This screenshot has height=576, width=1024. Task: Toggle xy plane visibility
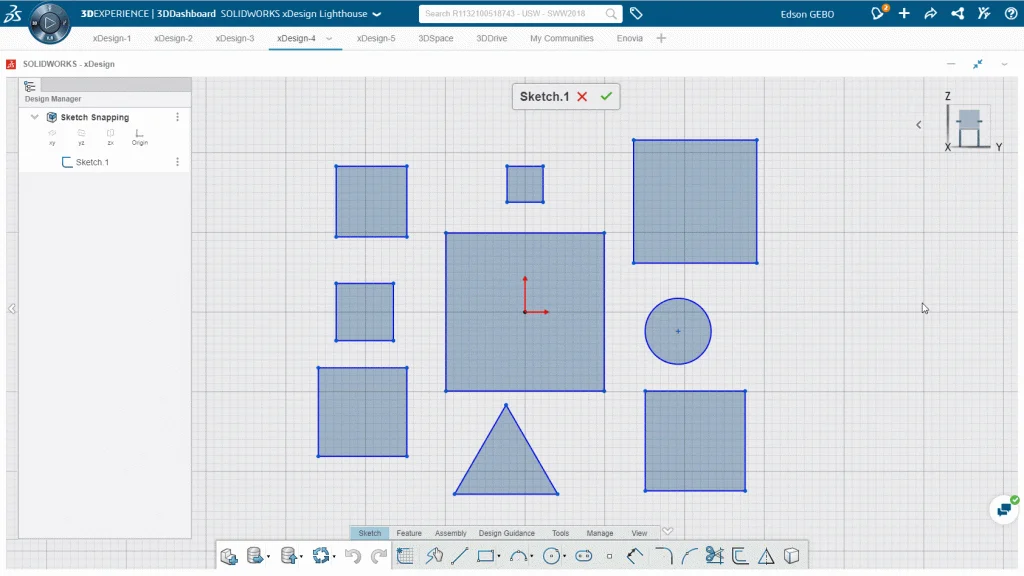52,136
